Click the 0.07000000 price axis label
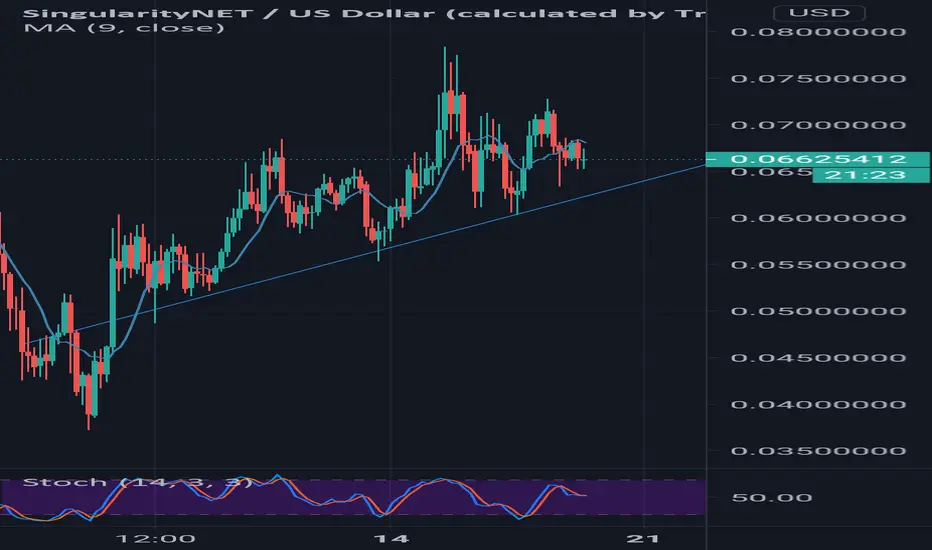 [818, 125]
